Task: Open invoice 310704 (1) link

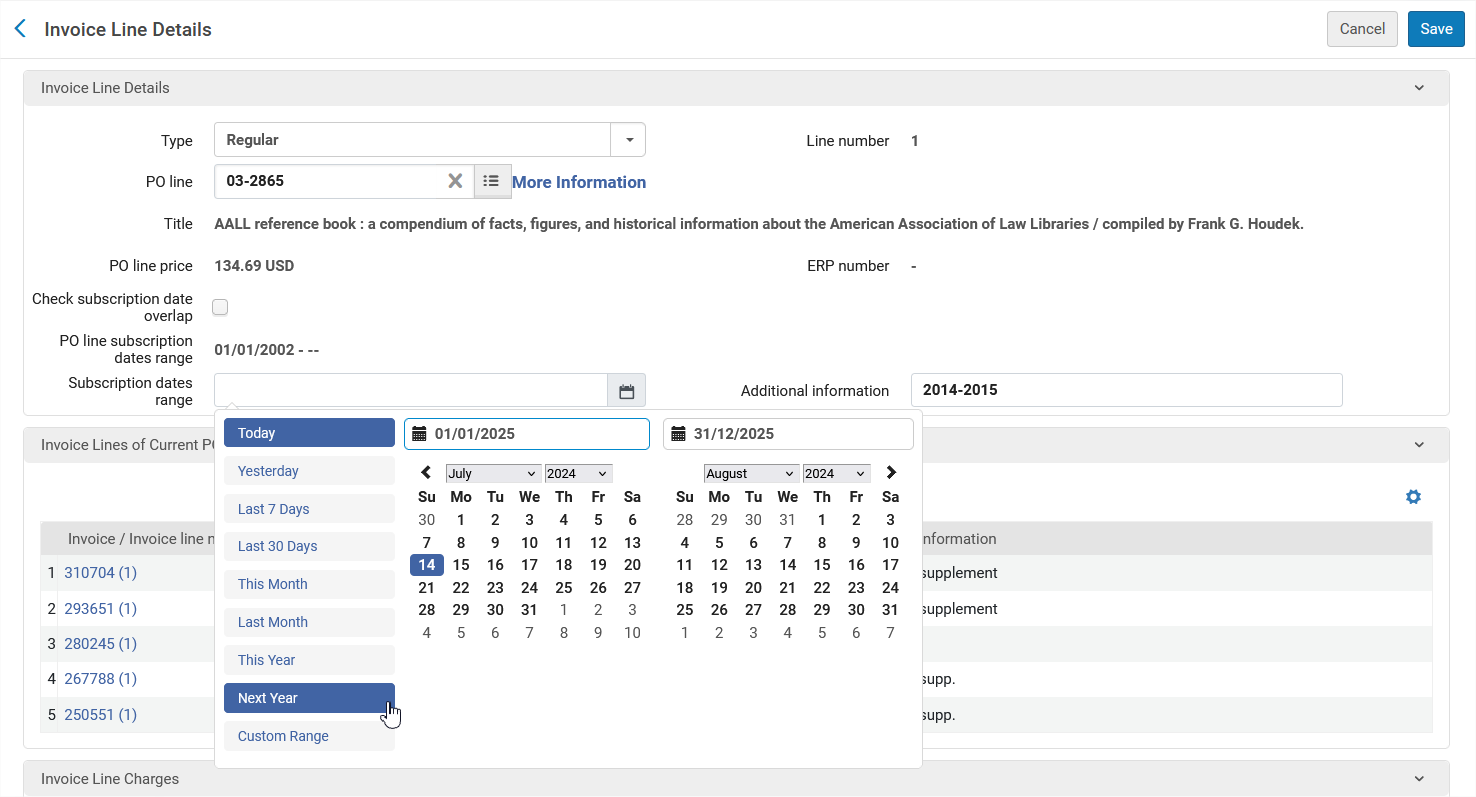Action: [x=100, y=573]
